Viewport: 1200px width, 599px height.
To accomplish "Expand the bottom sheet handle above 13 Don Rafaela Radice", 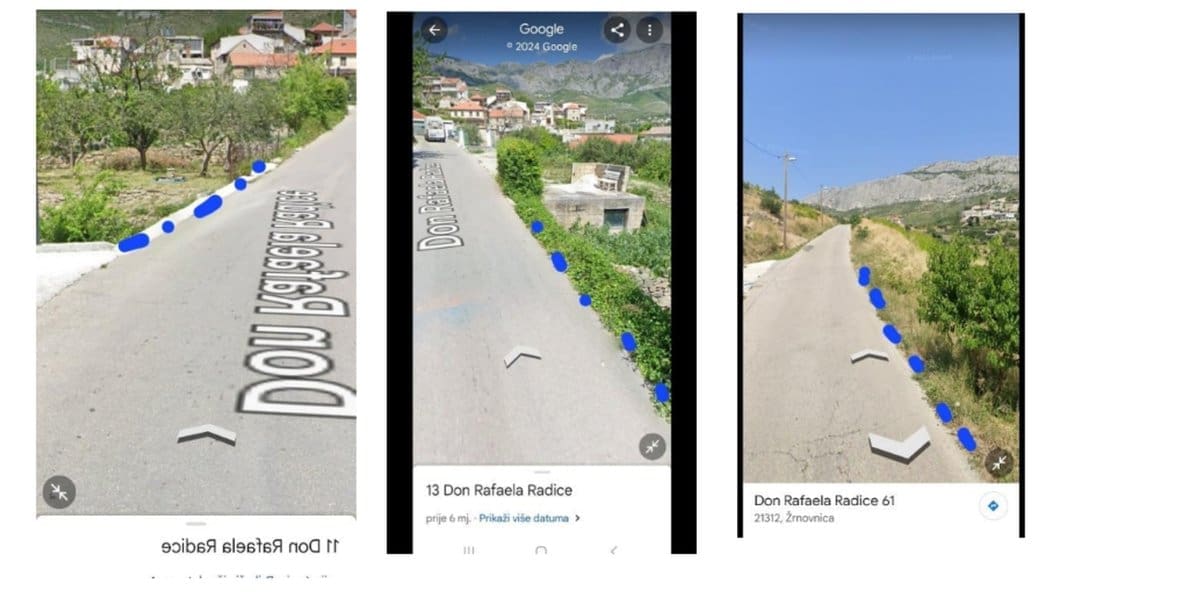I will 541,472.
